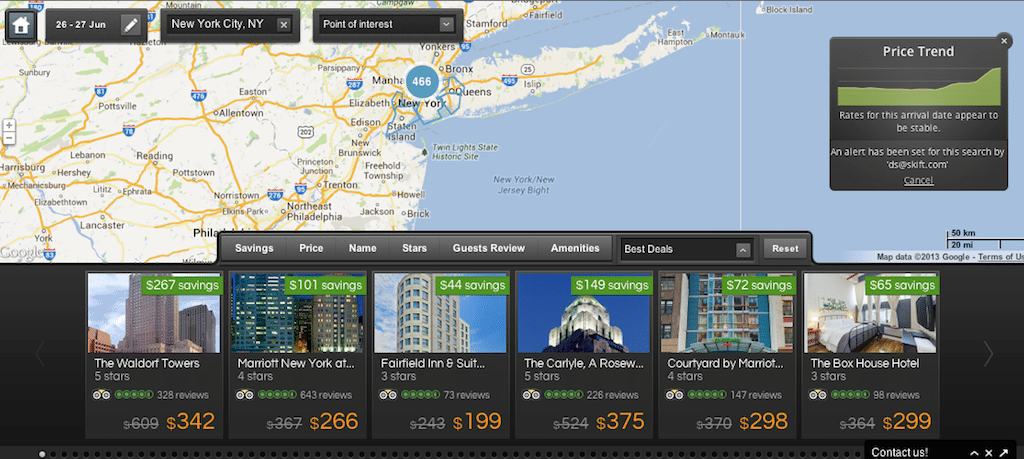This screenshot has width=1024, height=459.
Task: Reset all filters
Action: point(785,249)
